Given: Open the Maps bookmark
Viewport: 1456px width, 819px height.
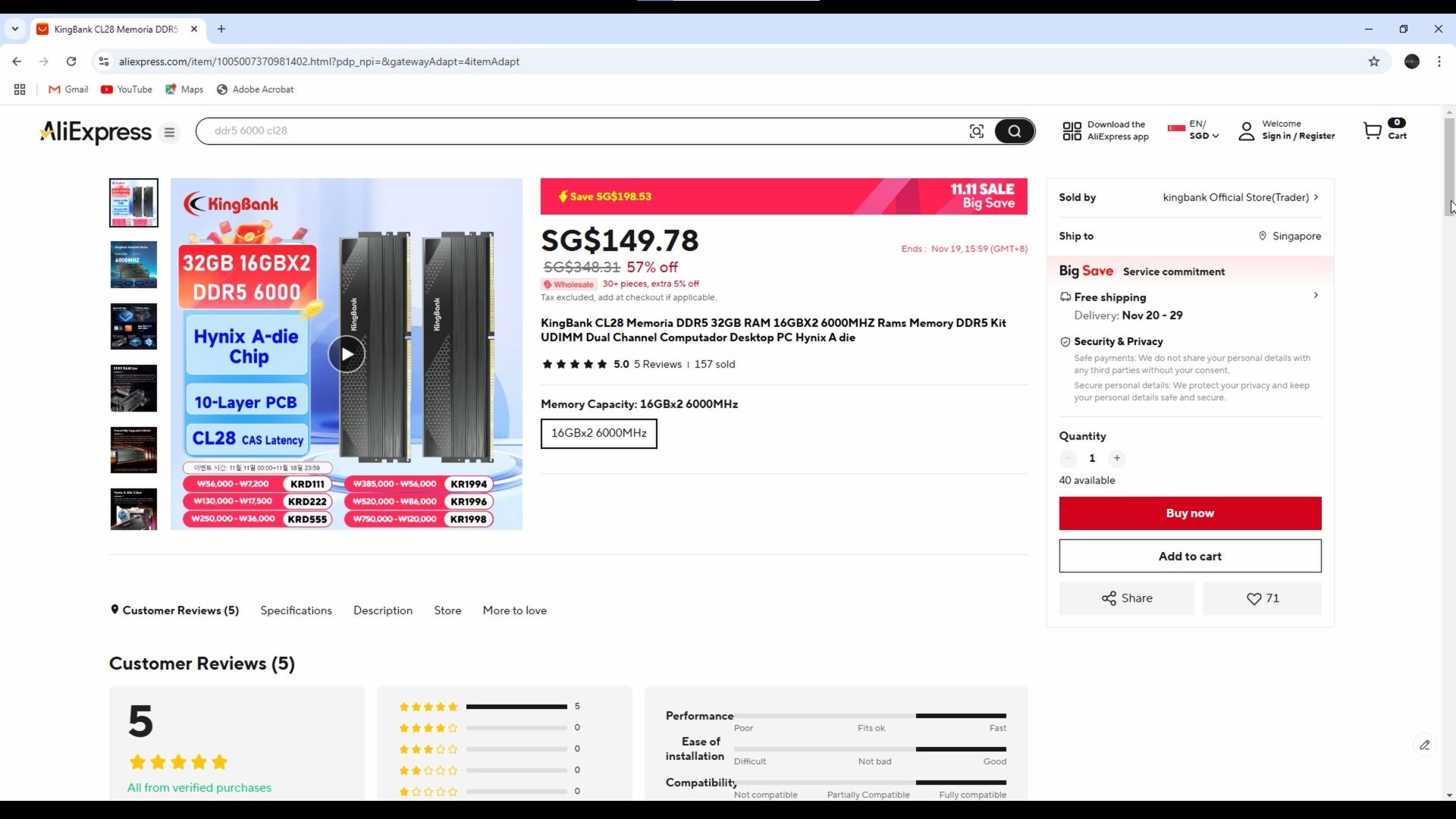Looking at the screenshot, I should tap(184, 89).
